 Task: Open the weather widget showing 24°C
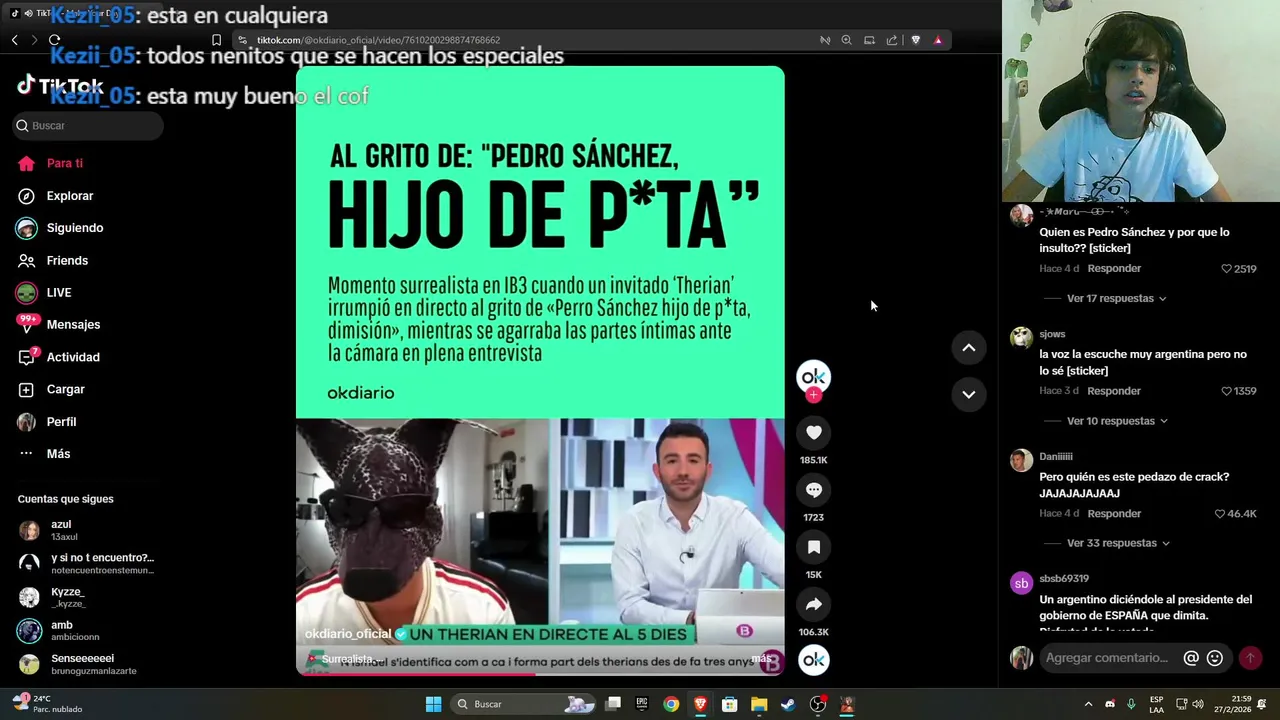[46, 704]
